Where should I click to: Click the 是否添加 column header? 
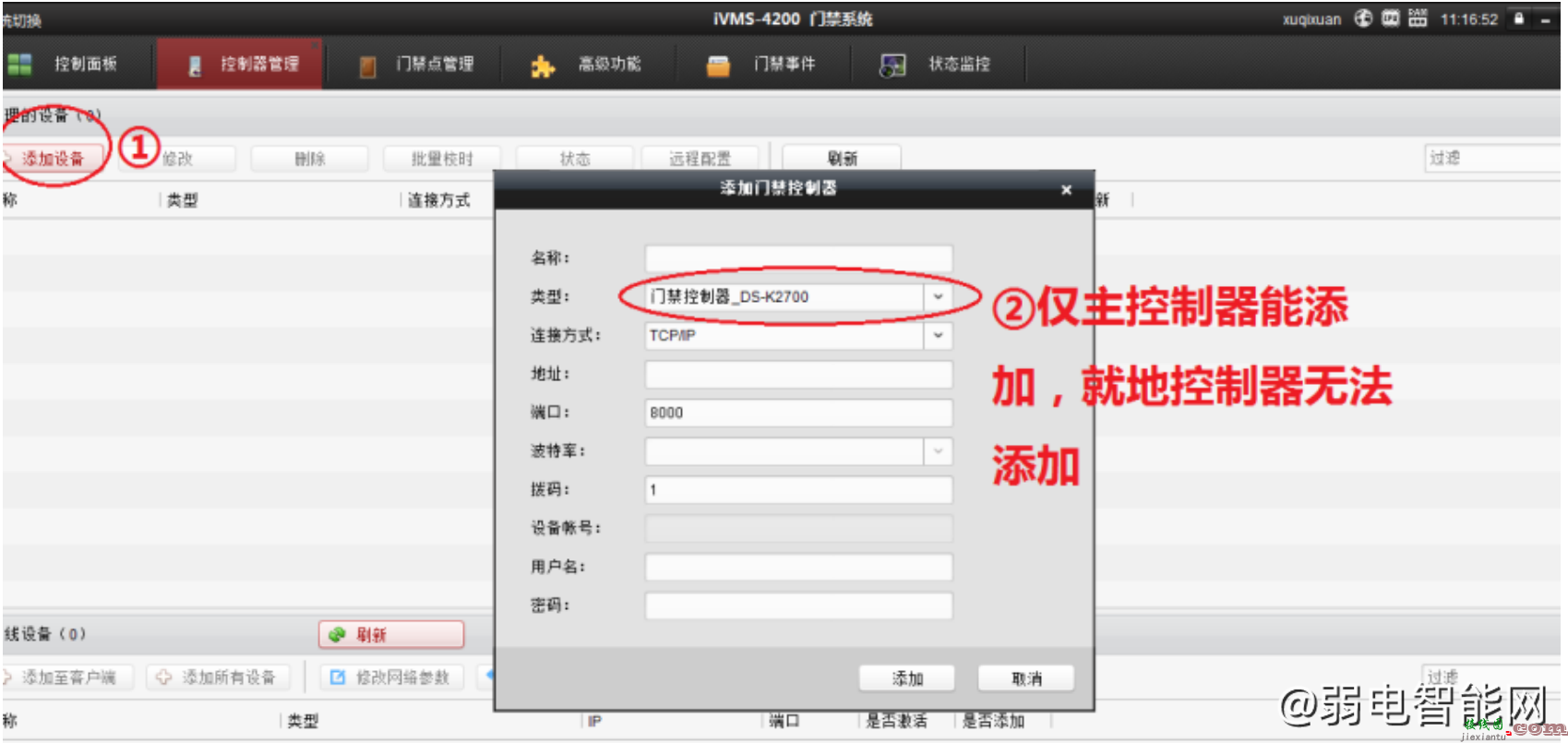[993, 721]
